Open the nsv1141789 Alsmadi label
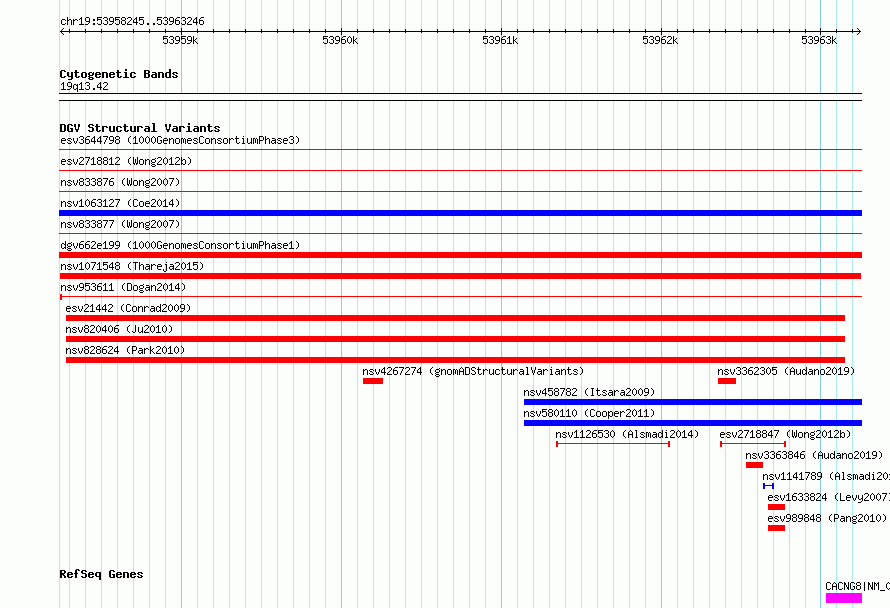Screen dimensions: 890x608 826,476
